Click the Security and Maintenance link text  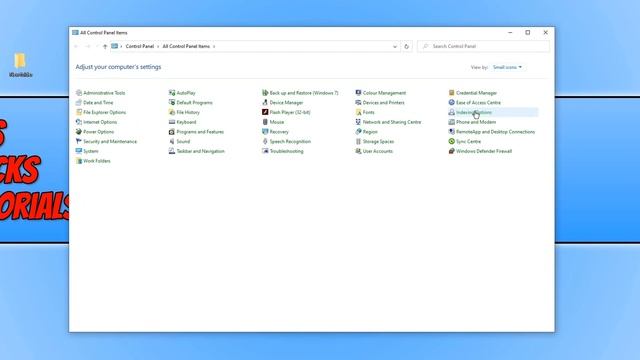(x=110, y=142)
